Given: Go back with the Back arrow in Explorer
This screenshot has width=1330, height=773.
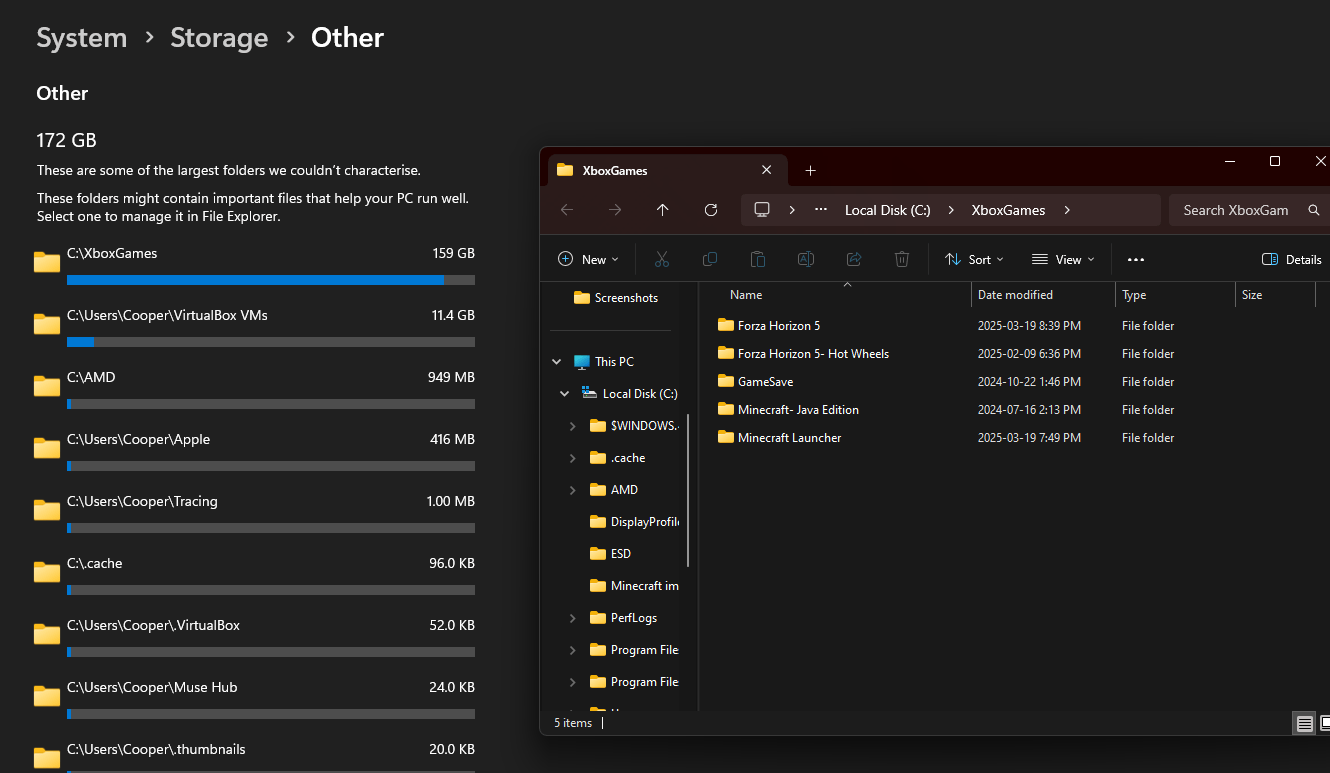Looking at the screenshot, I should [x=567, y=210].
